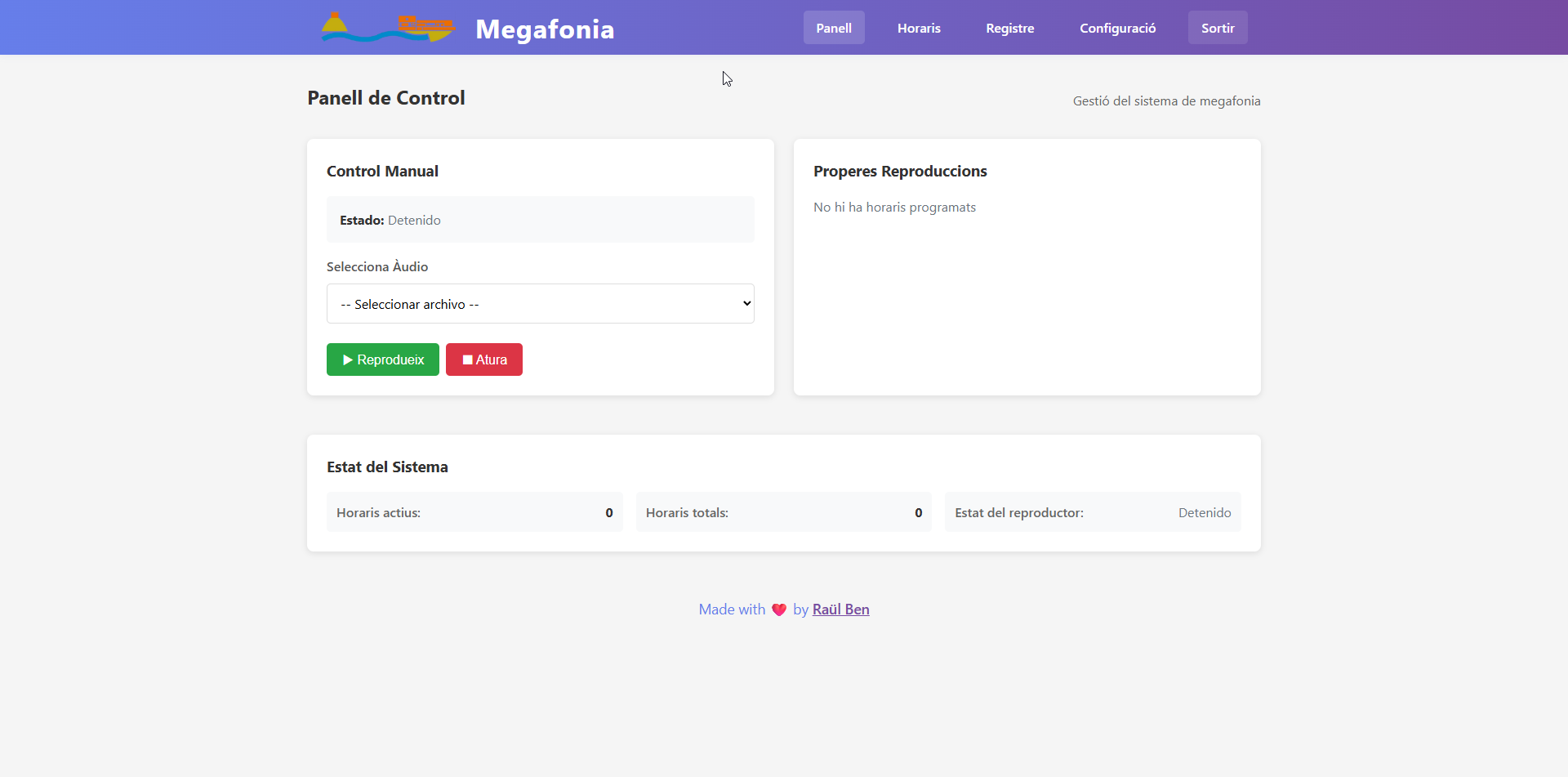Image resolution: width=1568 pixels, height=777 pixels.
Task: Click the 'Control Manual' card heading
Action: pyautogui.click(x=382, y=172)
